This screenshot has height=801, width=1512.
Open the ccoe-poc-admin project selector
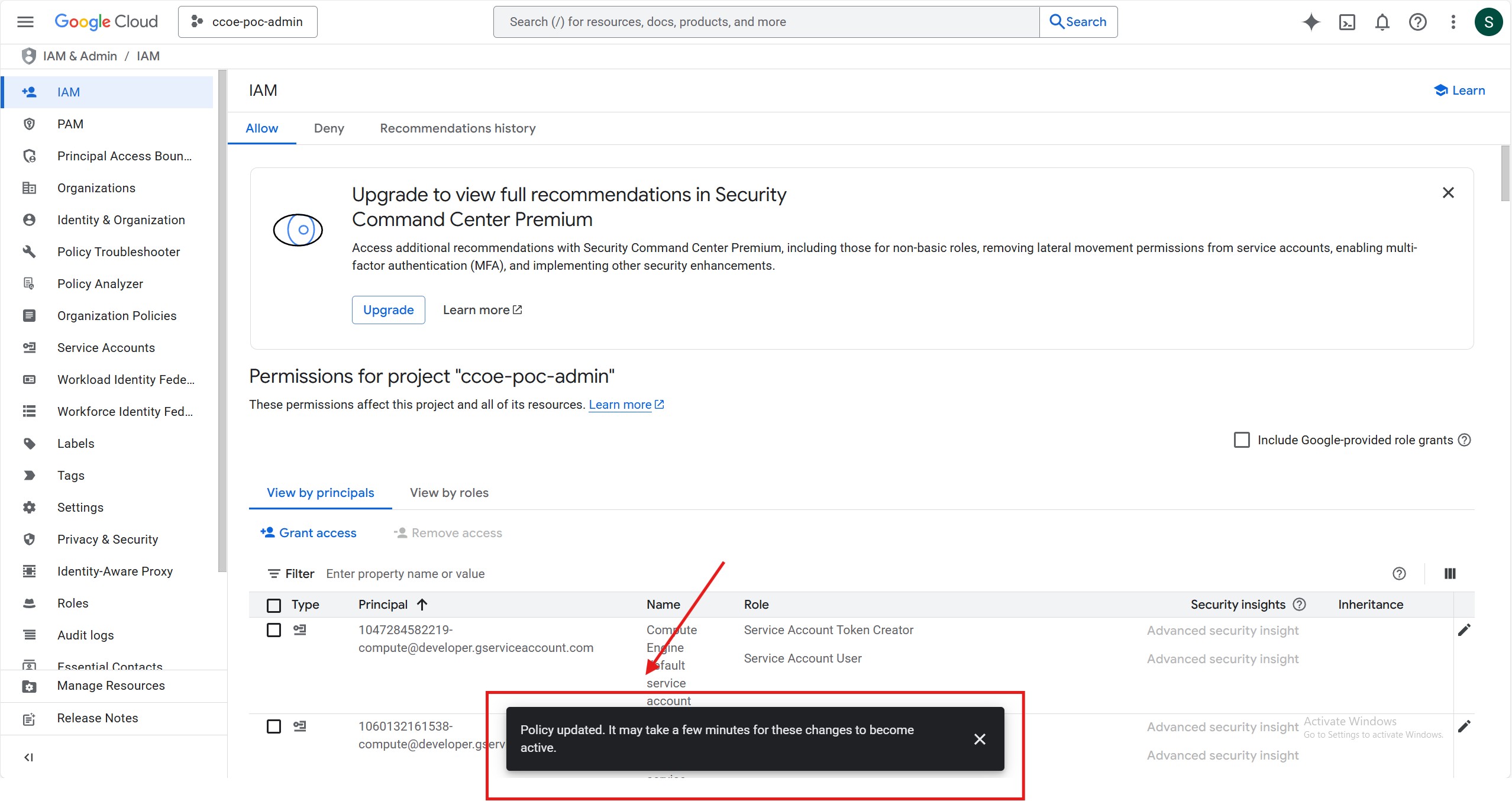(x=247, y=22)
